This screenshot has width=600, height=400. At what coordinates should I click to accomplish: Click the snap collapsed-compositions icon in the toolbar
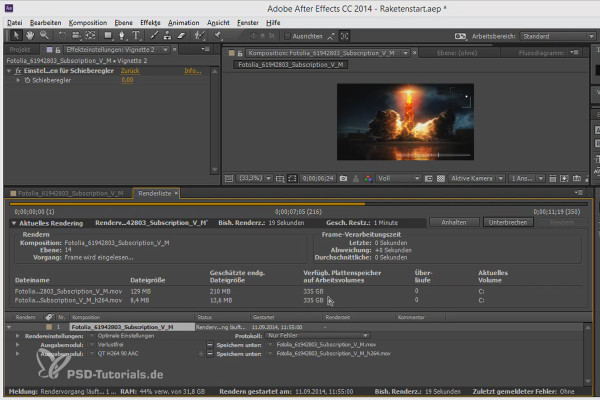click(x=344, y=36)
